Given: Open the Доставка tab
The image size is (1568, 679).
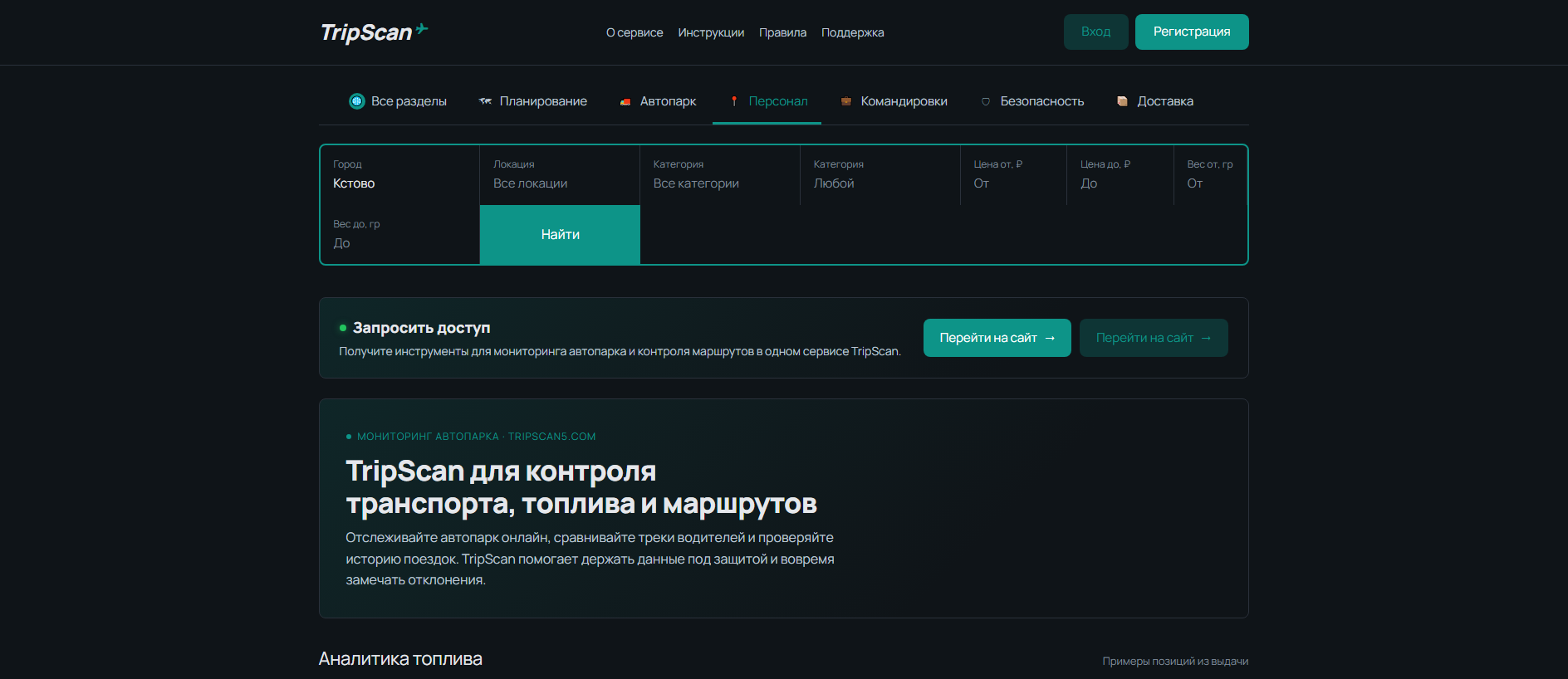Looking at the screenshot, I should click(x=1154, y=101).
